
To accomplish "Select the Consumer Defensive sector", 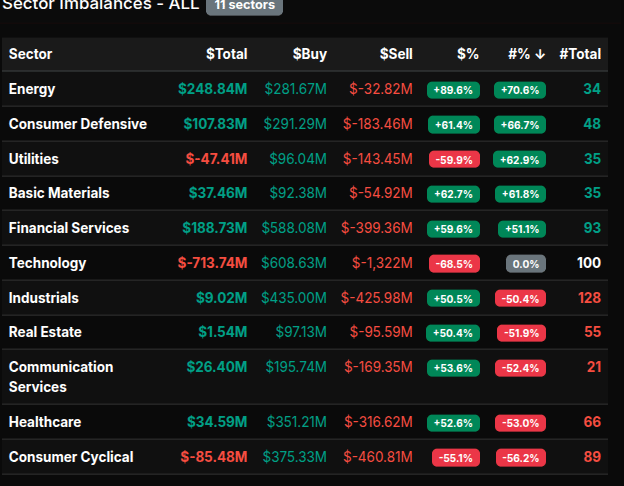I will click(78, 124).
